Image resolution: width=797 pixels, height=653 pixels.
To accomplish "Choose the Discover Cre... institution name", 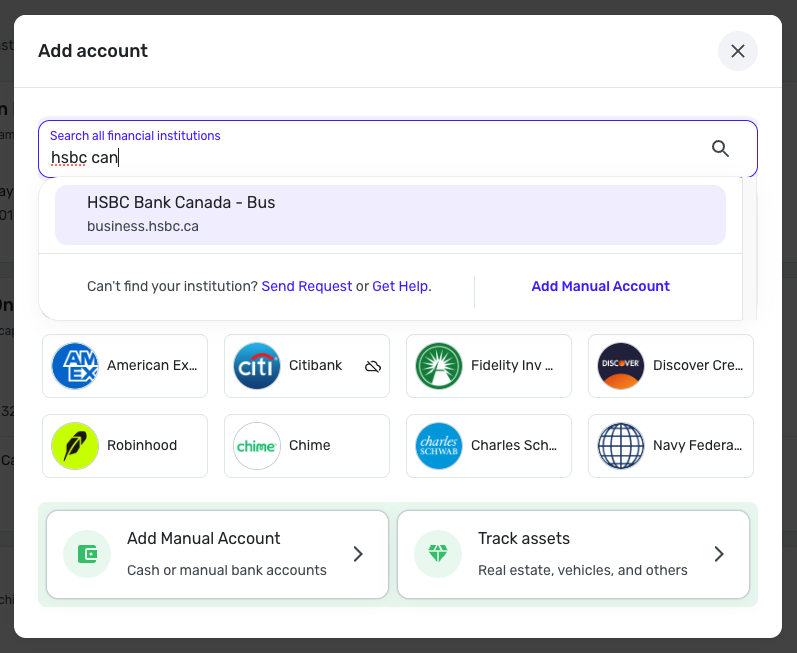I will 698,365.
